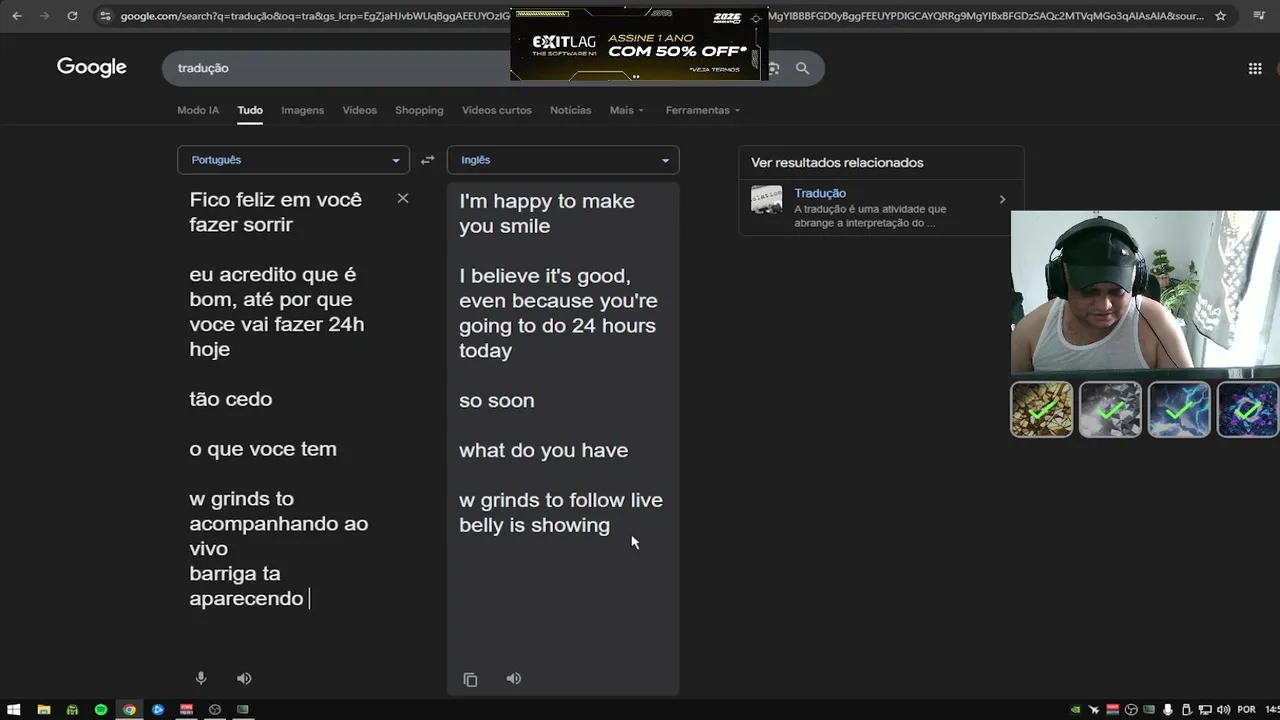
Task: Copy the English translation
Action: pos(470,679)
